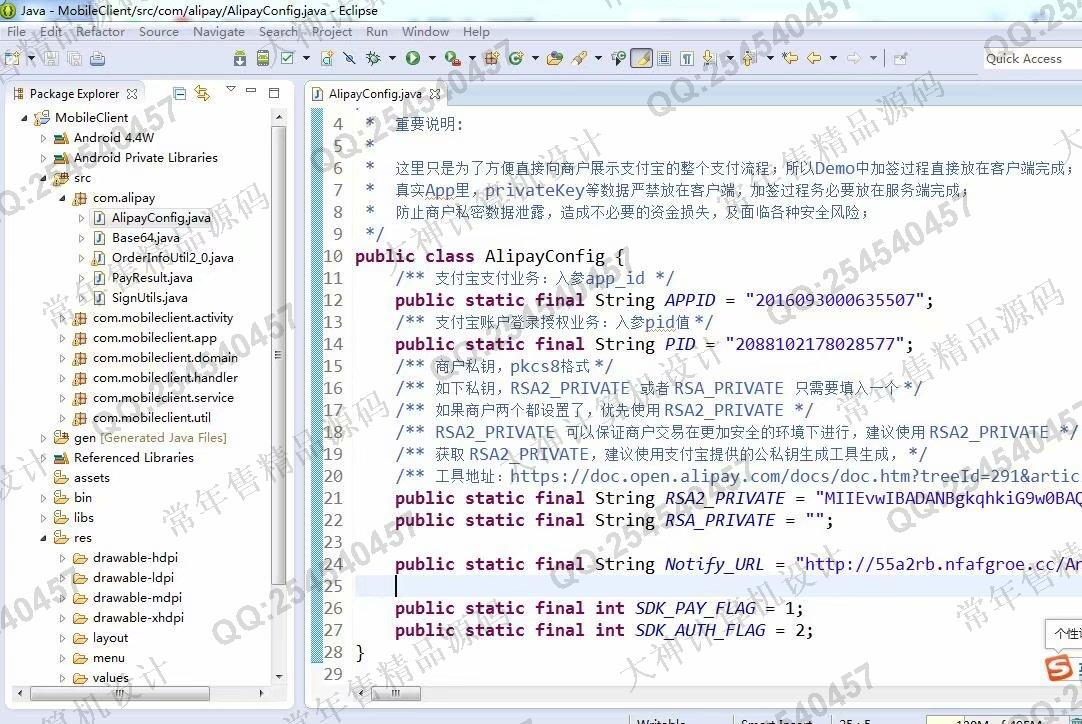Open the Package Explorer View Menu triangle
Image resolution: width=1082 pixels, height=724 pixels.
(x=231, y=90)
